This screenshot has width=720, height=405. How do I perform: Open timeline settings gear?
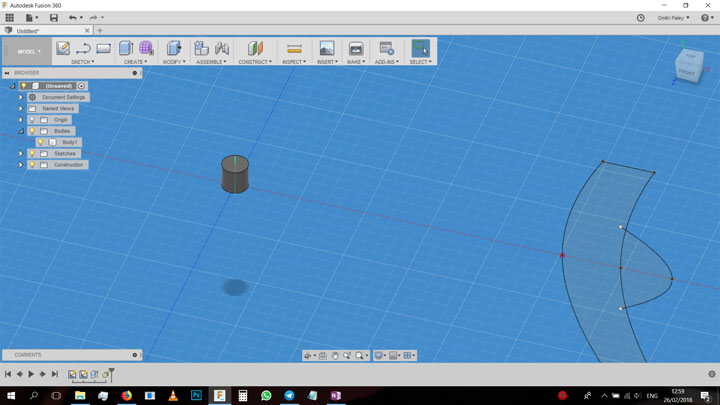[x=712, y=374]
